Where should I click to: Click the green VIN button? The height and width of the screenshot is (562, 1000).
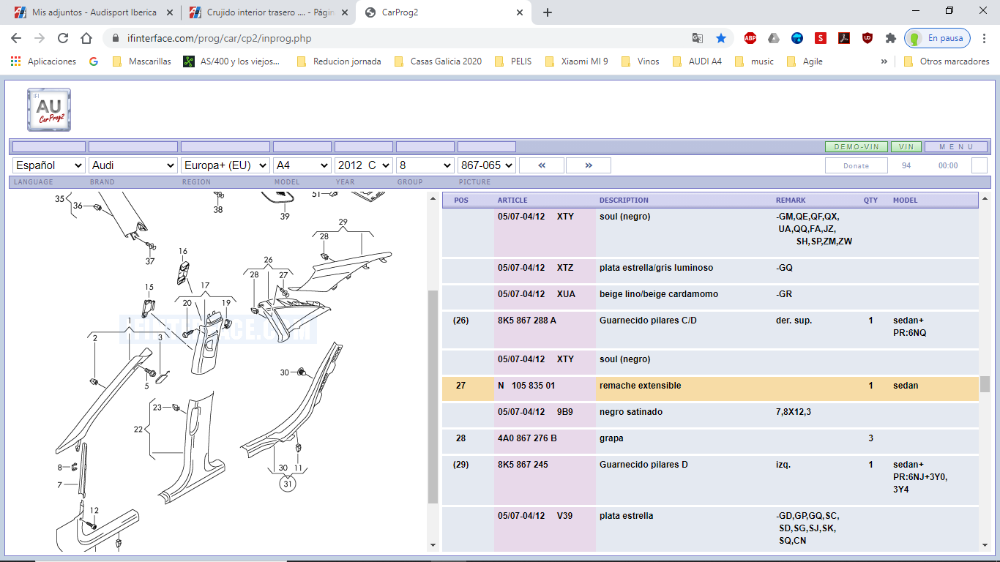[x=906, y=147]
